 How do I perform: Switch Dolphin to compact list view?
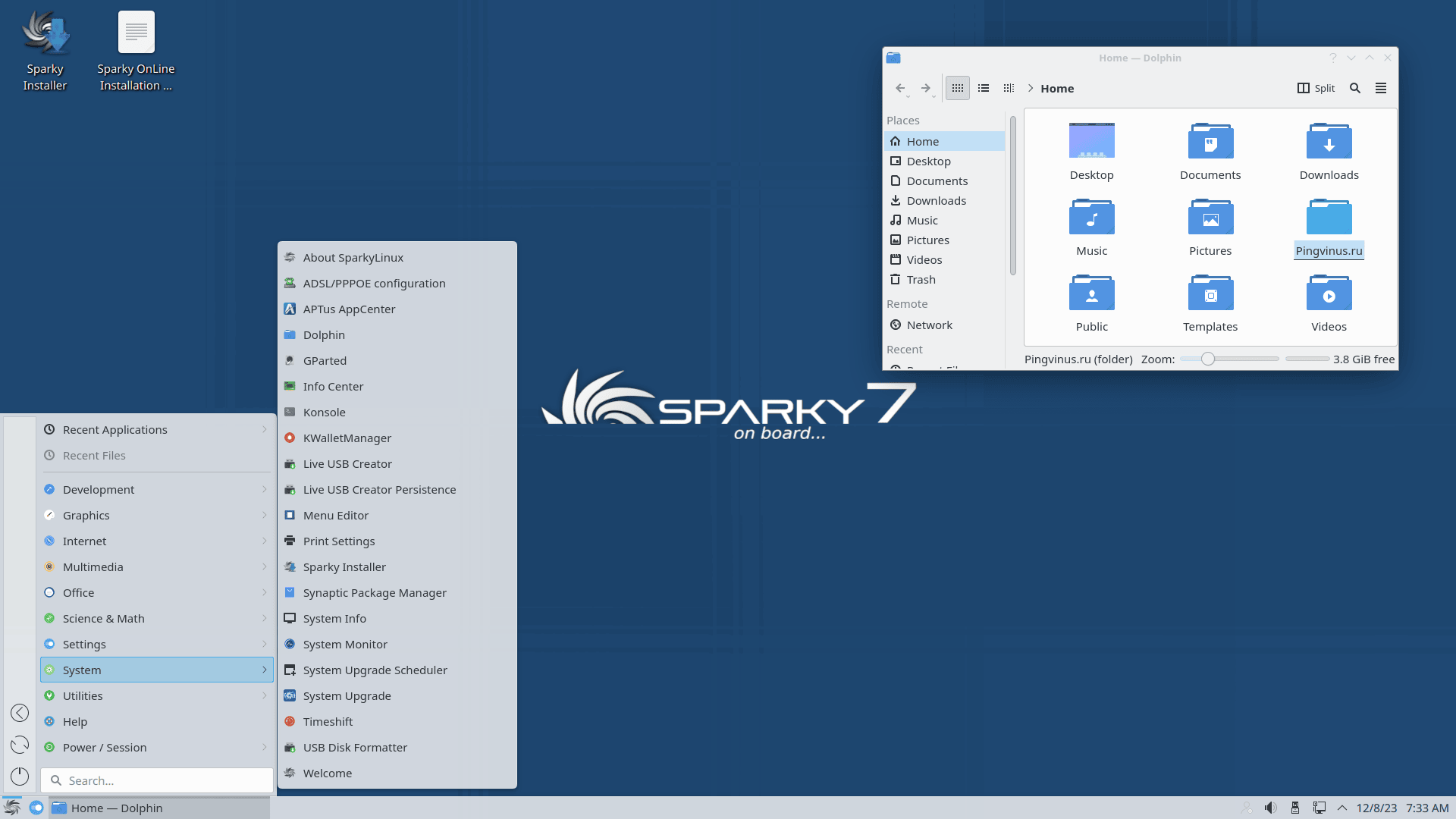[984, 88]
